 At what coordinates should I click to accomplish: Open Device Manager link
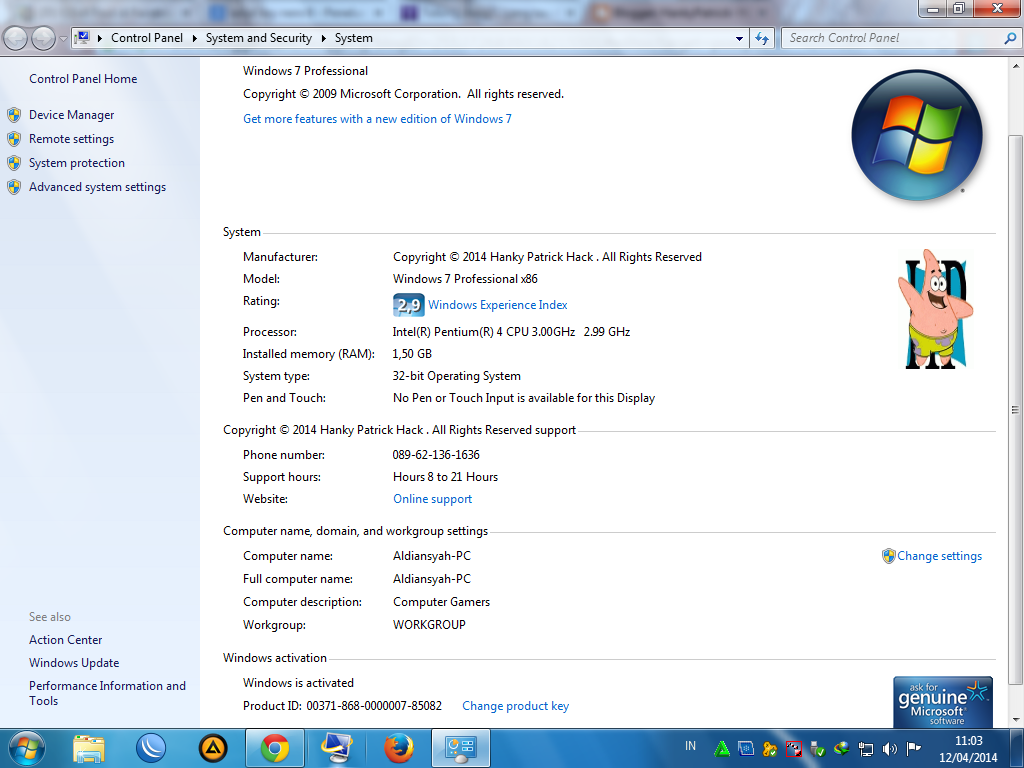[x=72, y=115]
